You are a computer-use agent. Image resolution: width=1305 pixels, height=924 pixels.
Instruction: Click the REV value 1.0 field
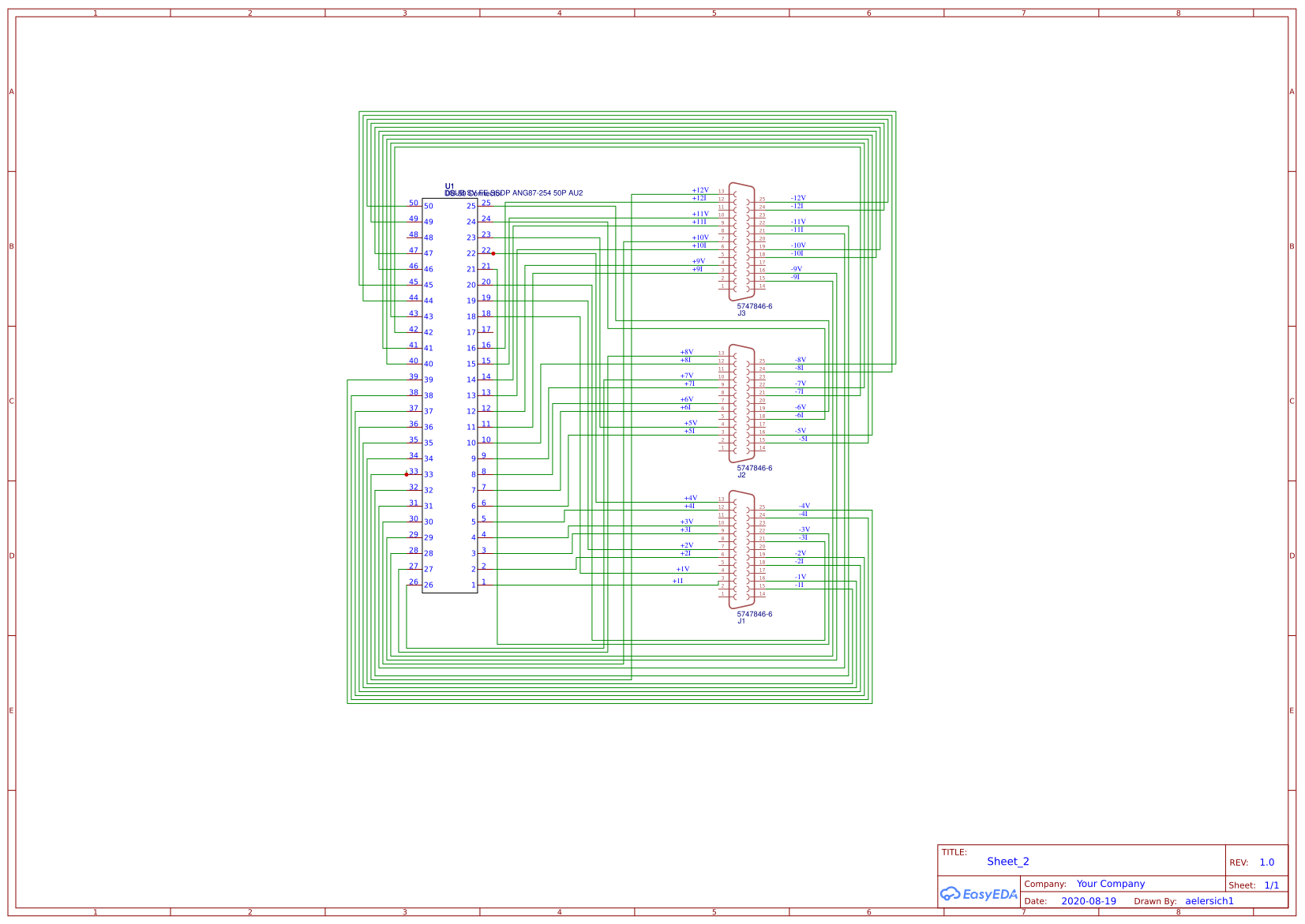coord(1266,862)
